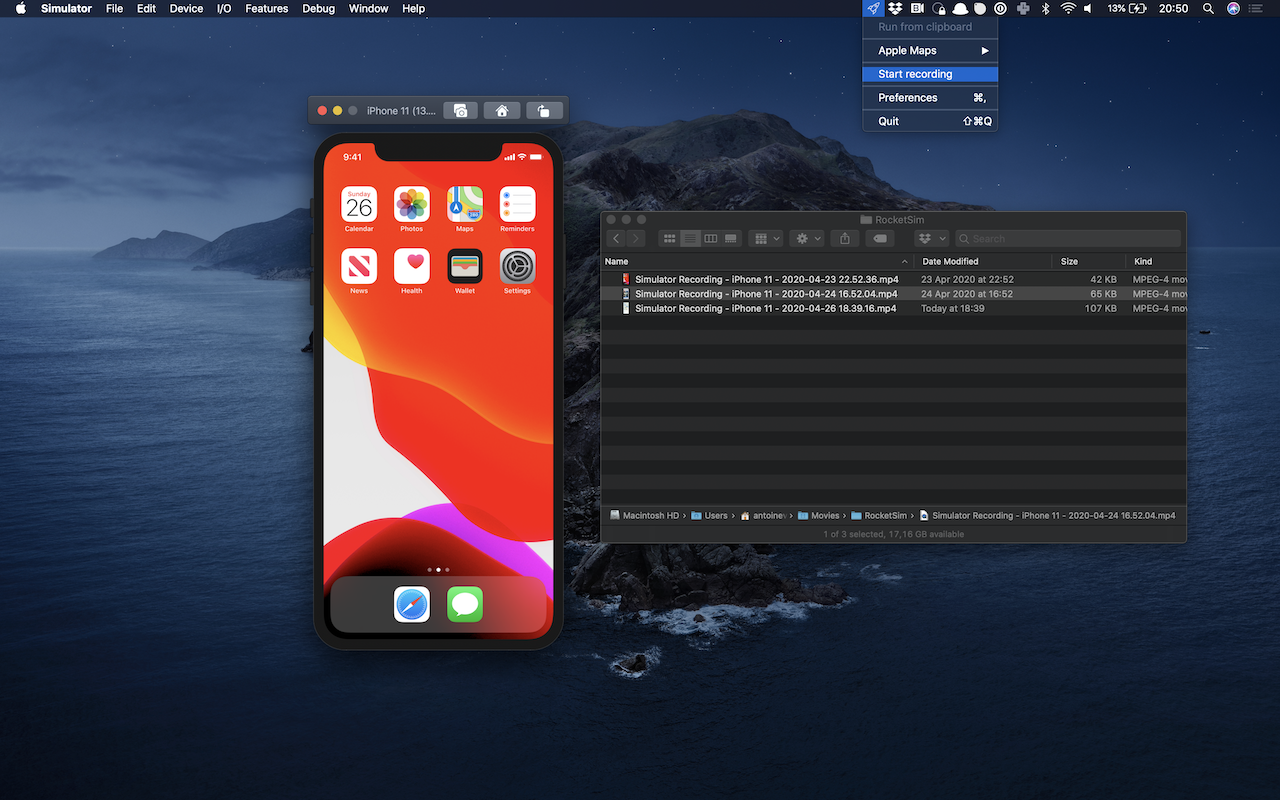
Task: Select the 2020-04-23 22.52.36.mp4 recording
Action: (x=766, y=279)
